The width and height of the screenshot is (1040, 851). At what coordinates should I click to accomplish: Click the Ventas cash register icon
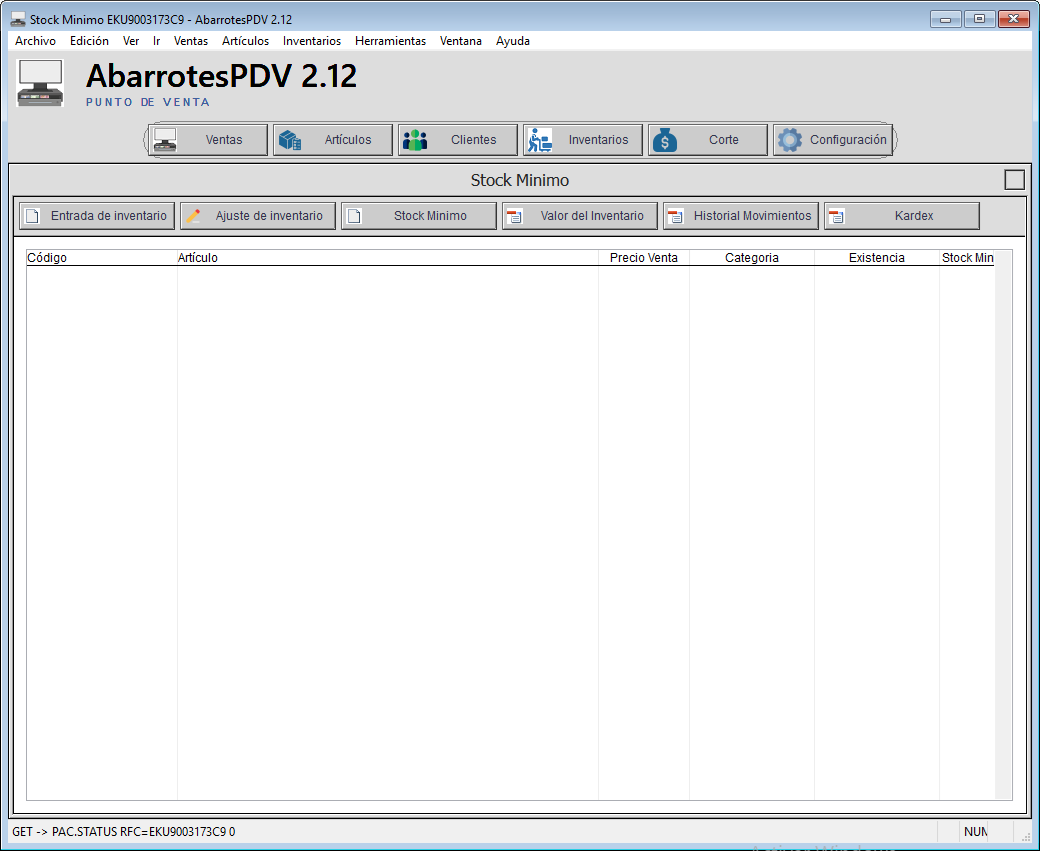164,140
